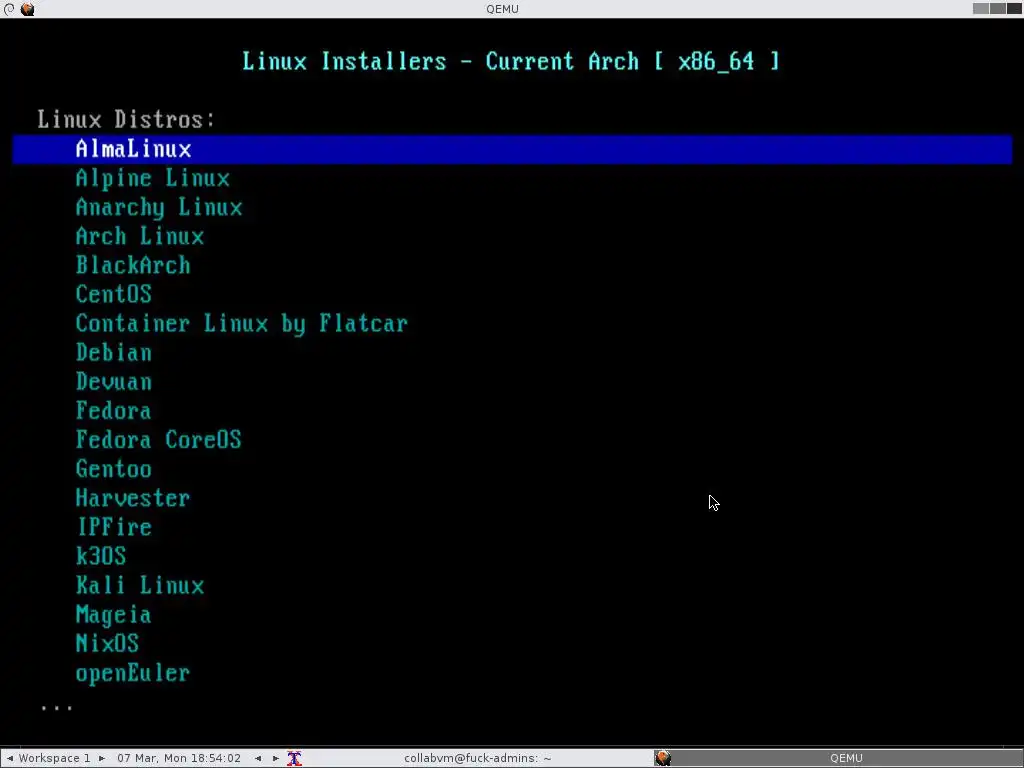Click the xterm icon in the taskbar
Viewport: 1024px width, 768px height.
(x=295, y=758)
